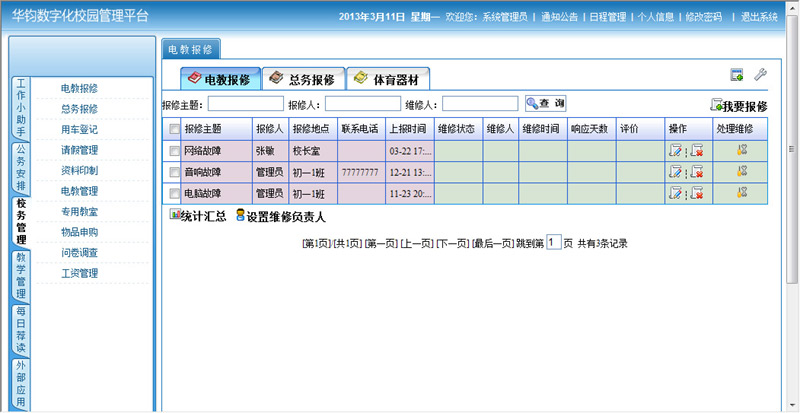Click the delete icon for 网络故障 row

coord(696,150)
